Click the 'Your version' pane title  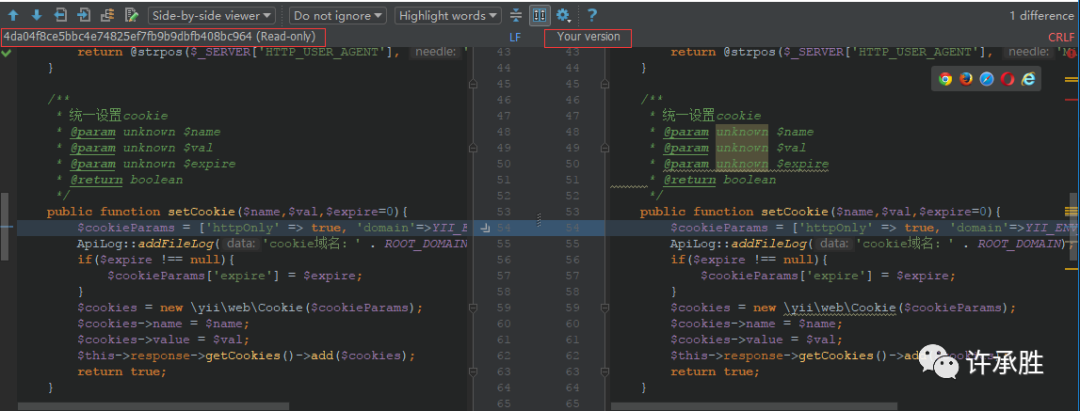pyautogui.click(x=588, y=36)
